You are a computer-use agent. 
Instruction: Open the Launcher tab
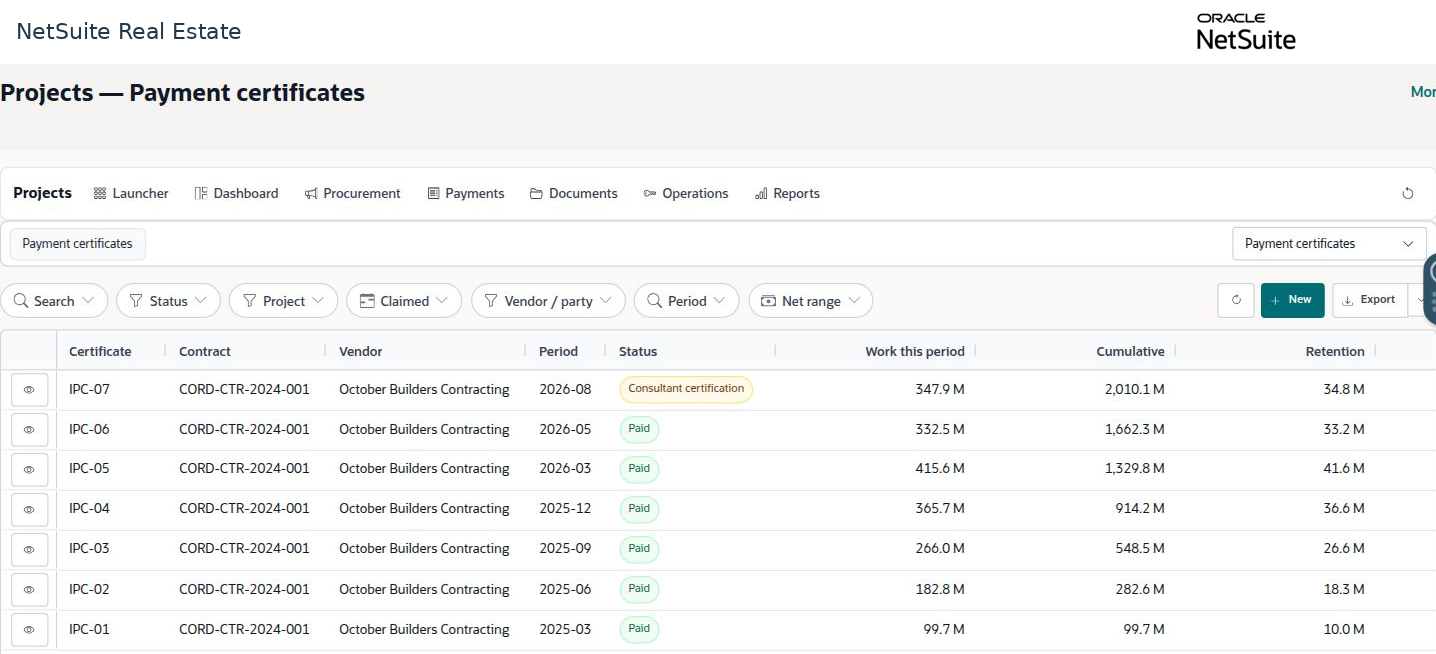(131, 193)
